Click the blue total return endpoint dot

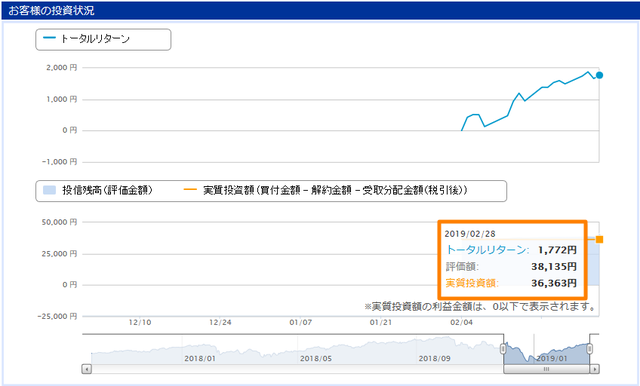[599, 75]
